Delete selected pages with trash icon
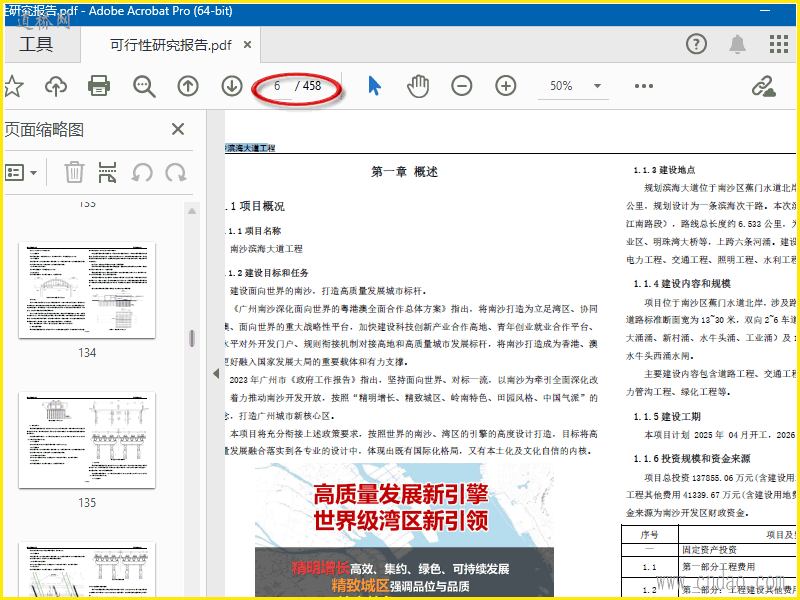Screen dimensions: 800x600 (x=74, y=172)
